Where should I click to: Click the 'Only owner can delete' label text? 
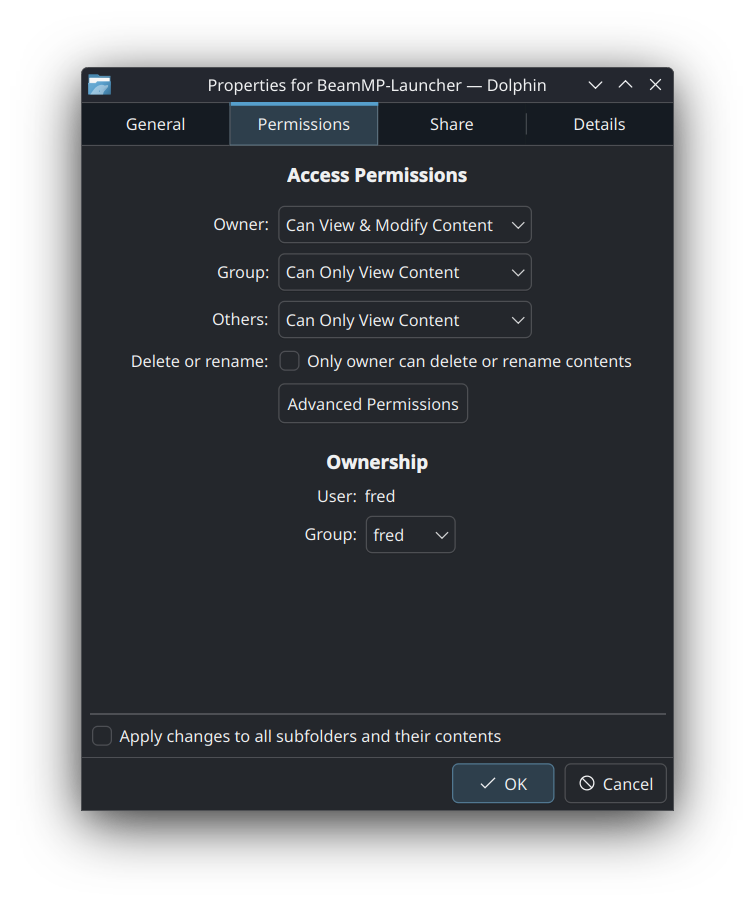click(469, 361)
